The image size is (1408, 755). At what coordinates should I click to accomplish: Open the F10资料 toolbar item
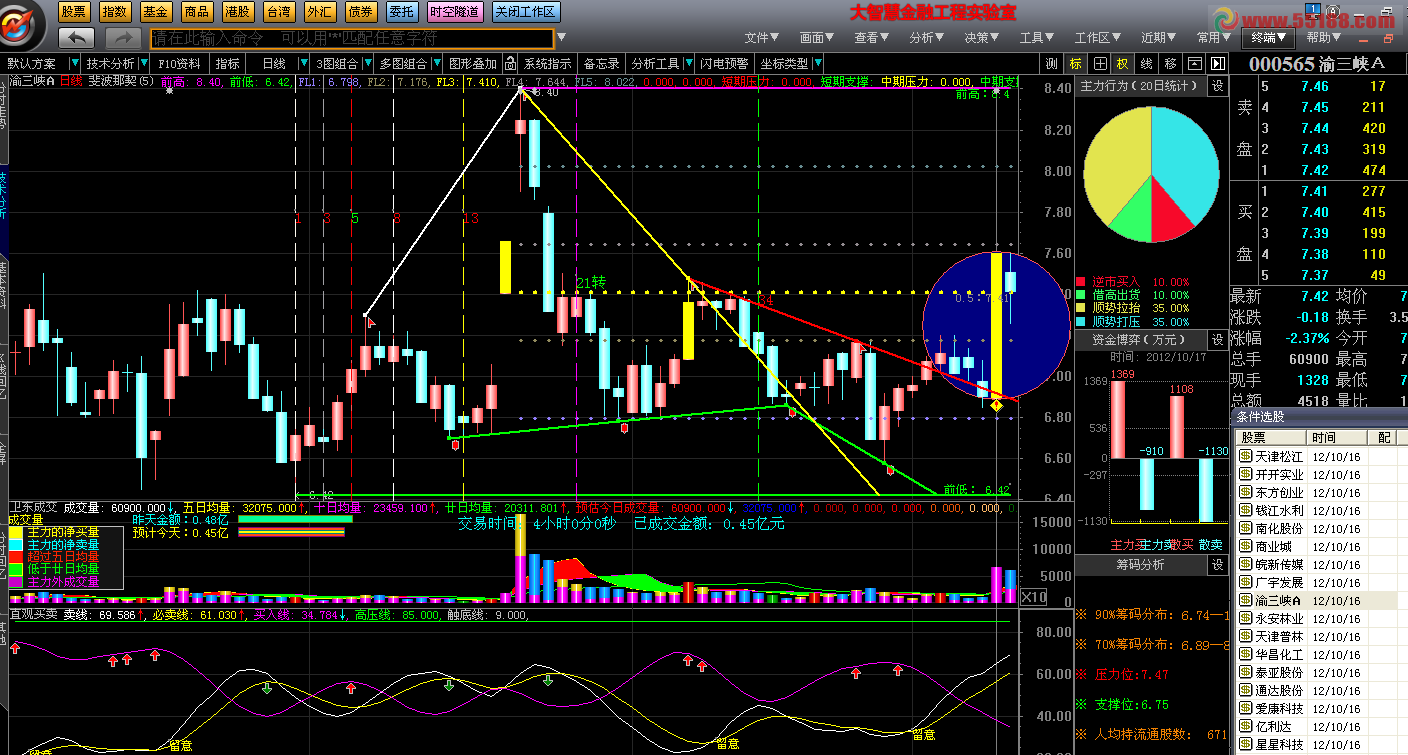180,63
